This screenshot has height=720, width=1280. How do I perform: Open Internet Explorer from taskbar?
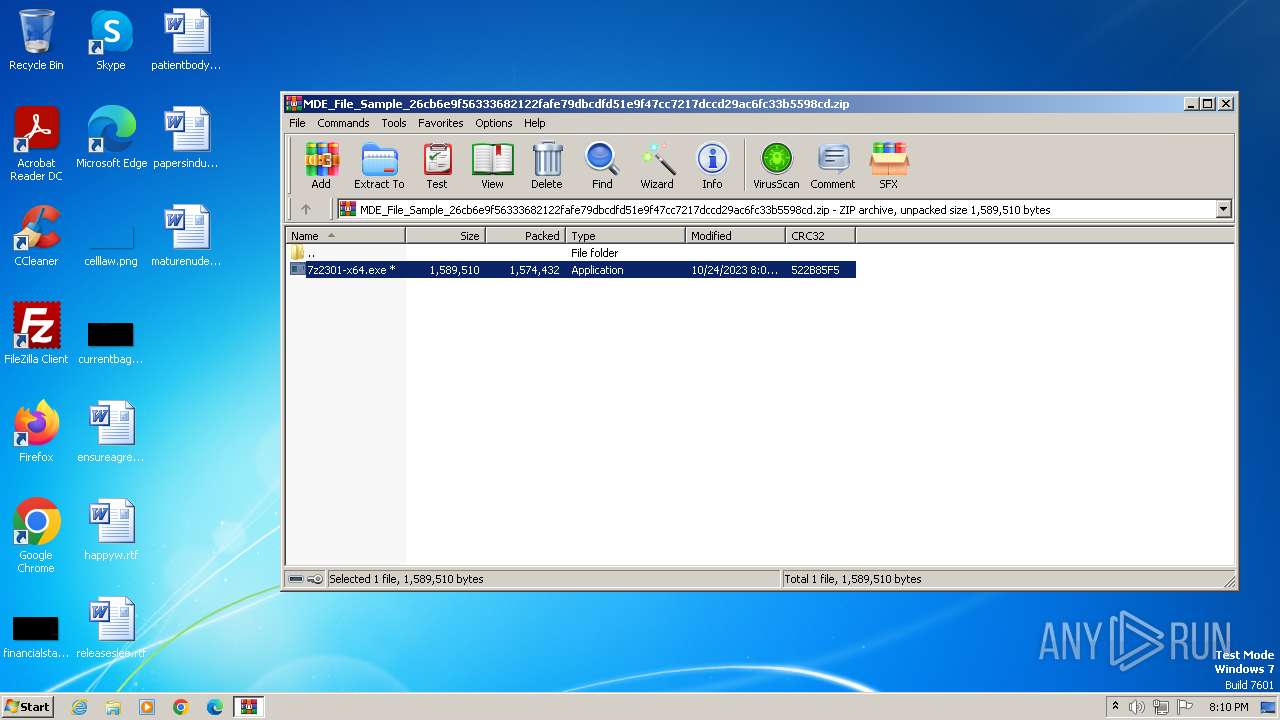(80, 707)
